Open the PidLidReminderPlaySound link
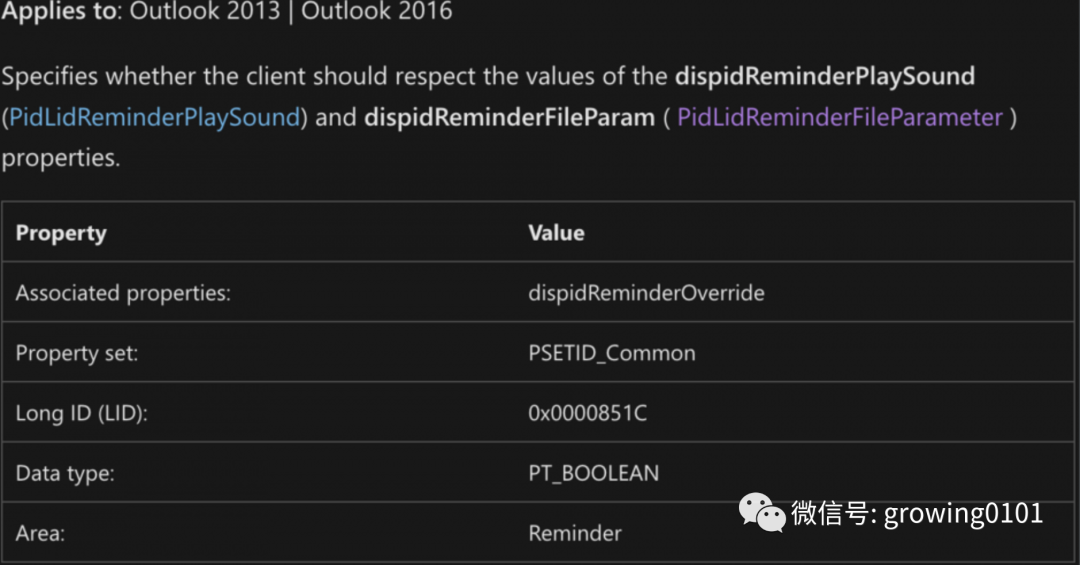Viewport: 1080px width, 565px height. (155, 118)
